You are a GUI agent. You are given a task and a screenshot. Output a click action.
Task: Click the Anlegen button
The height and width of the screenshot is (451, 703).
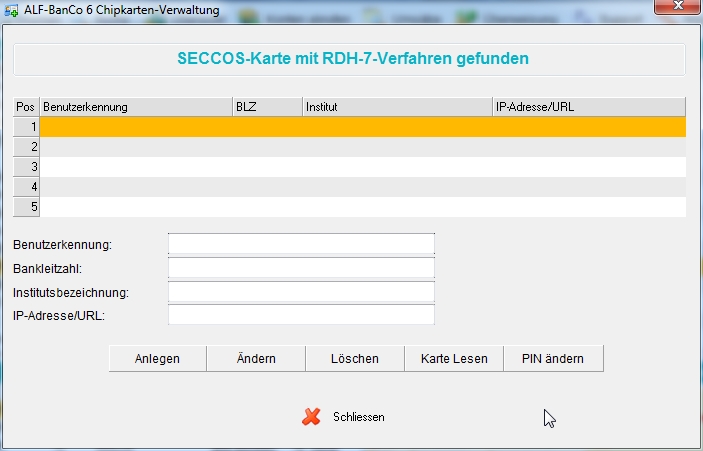point(157,358)
